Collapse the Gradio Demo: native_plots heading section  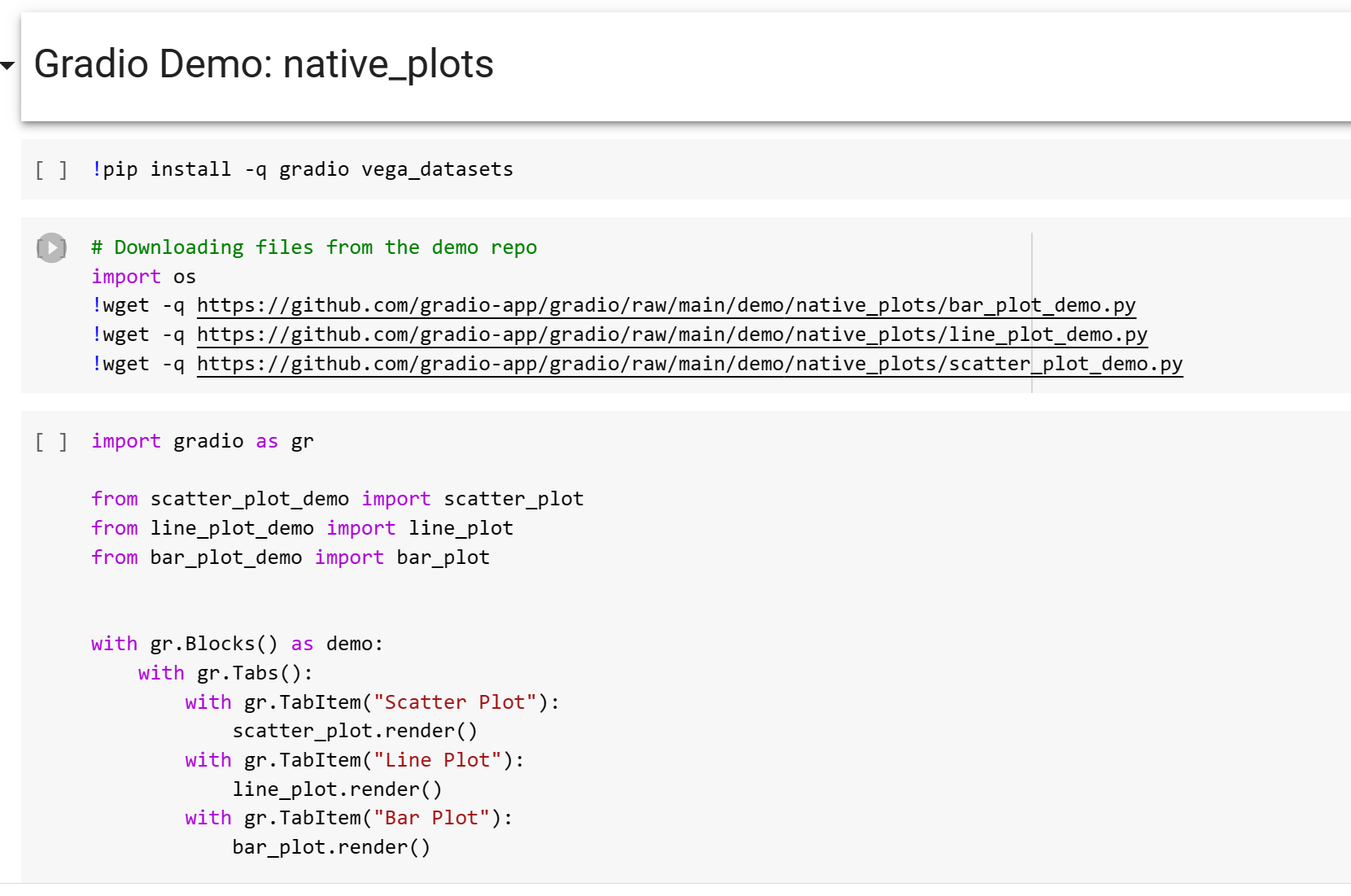tap(7, 64)
